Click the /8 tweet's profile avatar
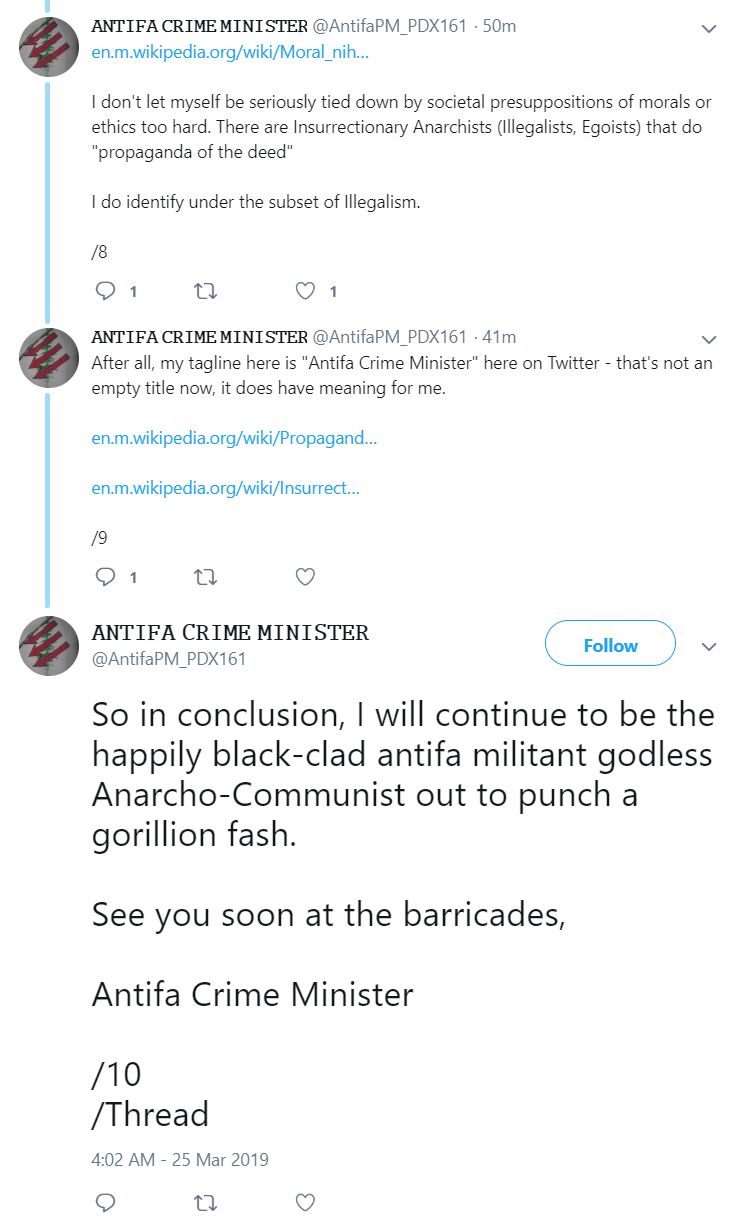The image size is (733, 1231). pos(49,47)
